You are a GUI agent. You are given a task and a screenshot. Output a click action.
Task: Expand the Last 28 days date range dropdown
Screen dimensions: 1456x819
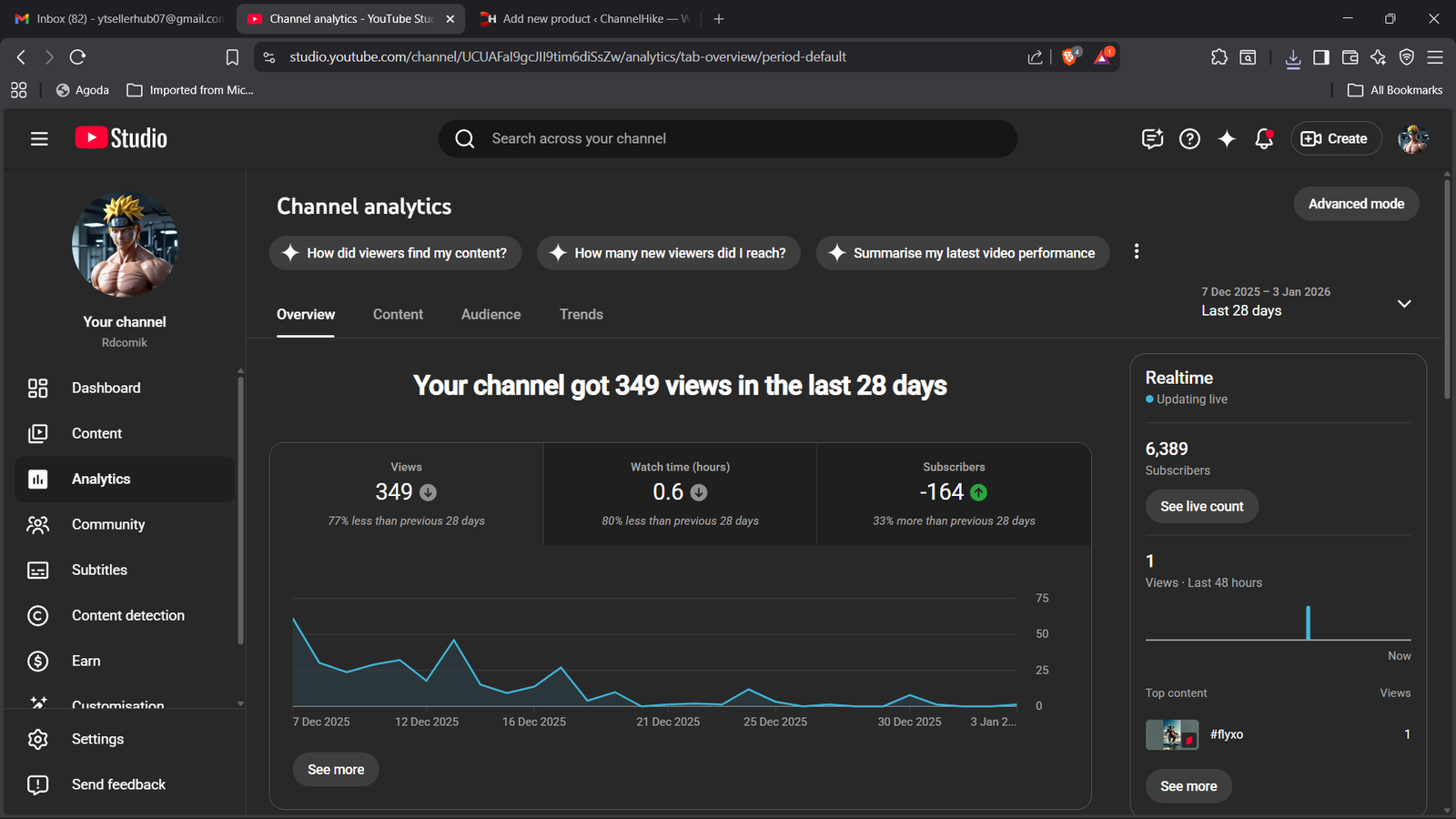tap(1403, 303)
